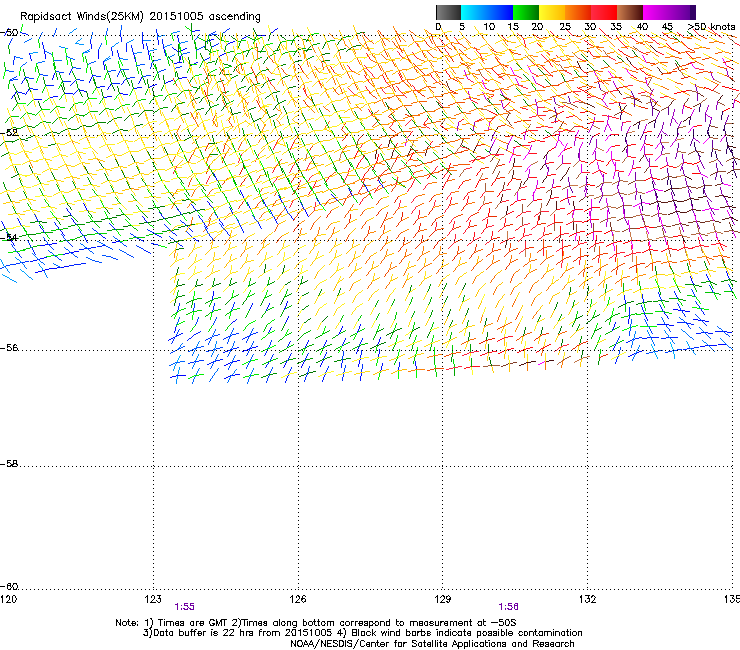The image size is (740, 650).
Task: Click the red 30-35 knots legend segment
Action: 604,12
